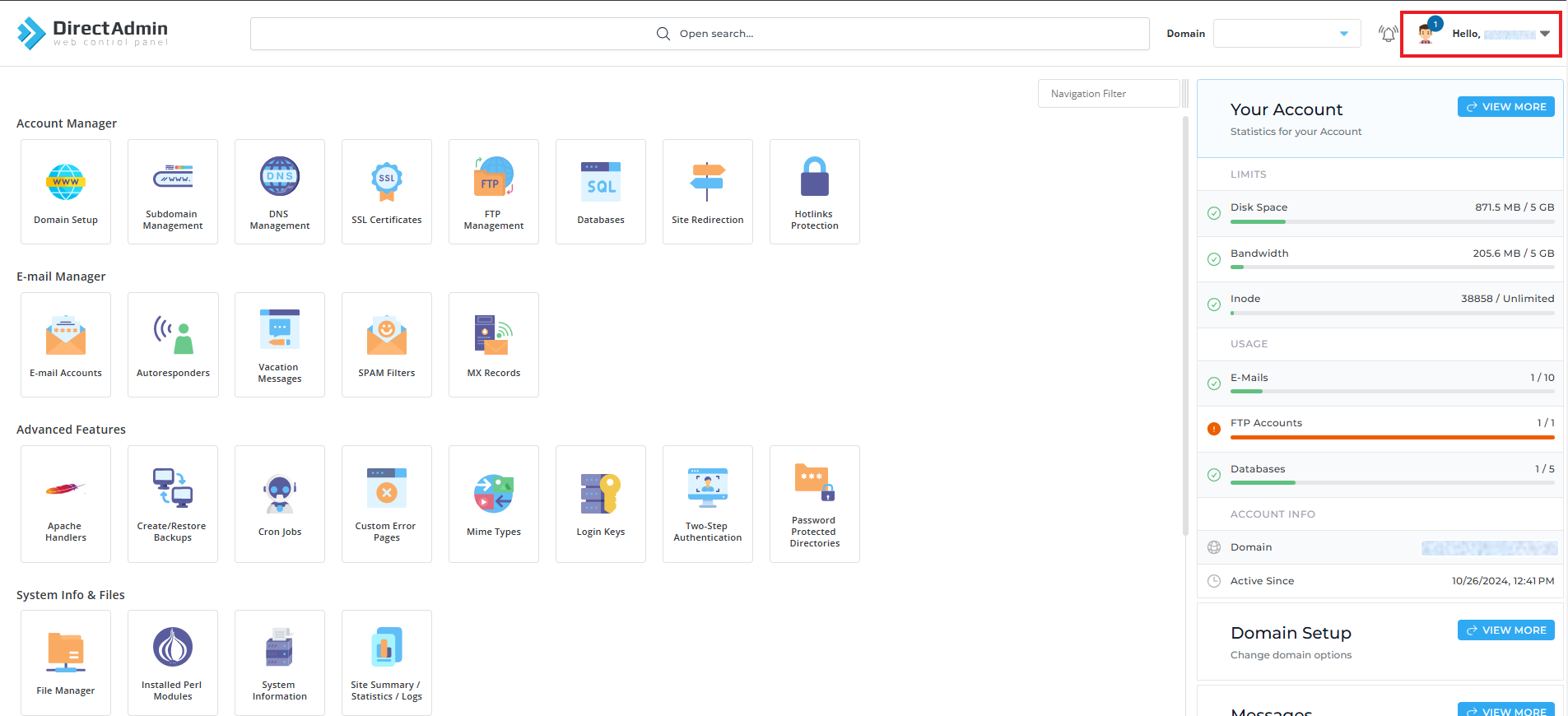Click the Disk Space usage bar
Screen dimensions: 1568x716
1392,221
